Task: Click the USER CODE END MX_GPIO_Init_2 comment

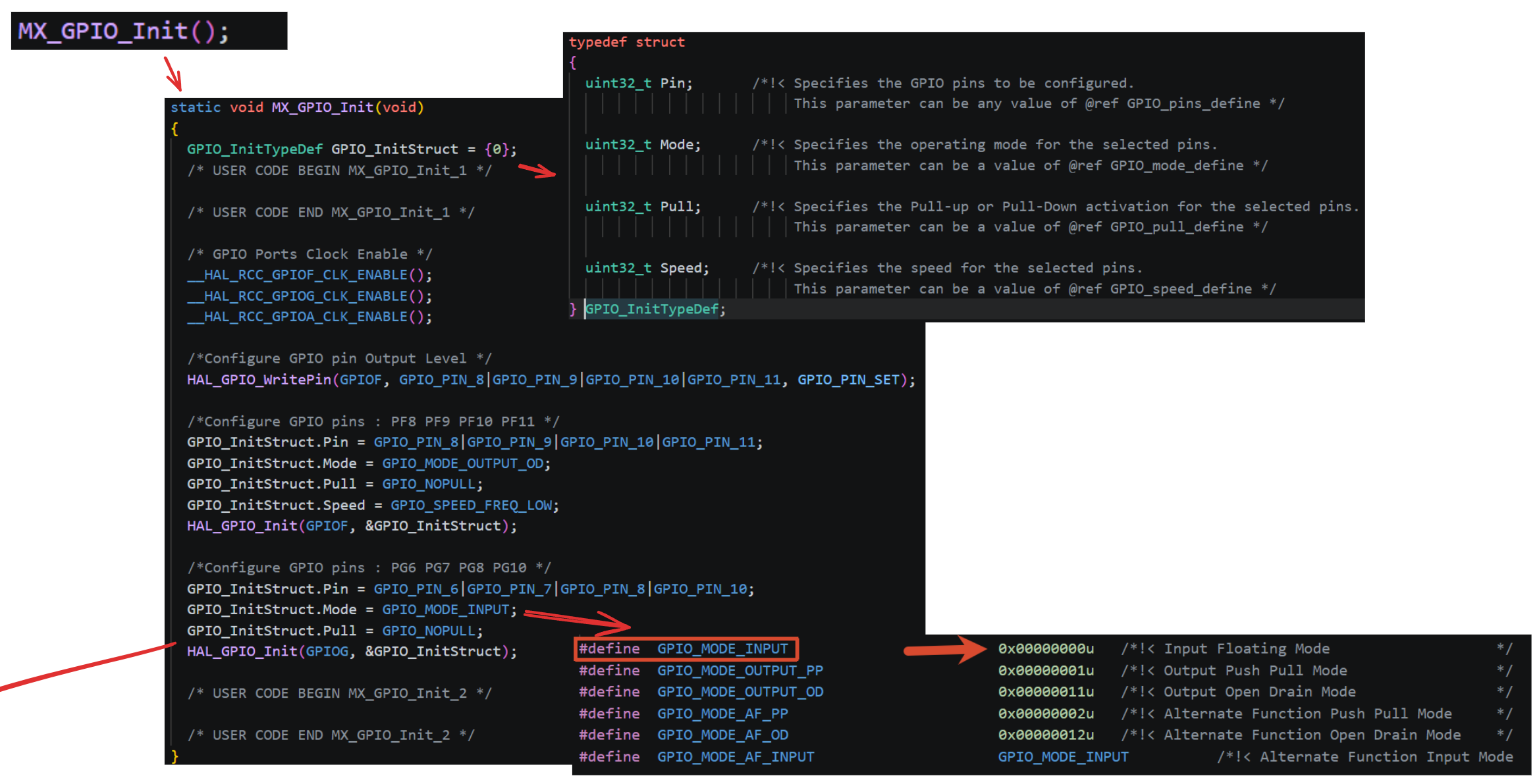Action: 331,735
